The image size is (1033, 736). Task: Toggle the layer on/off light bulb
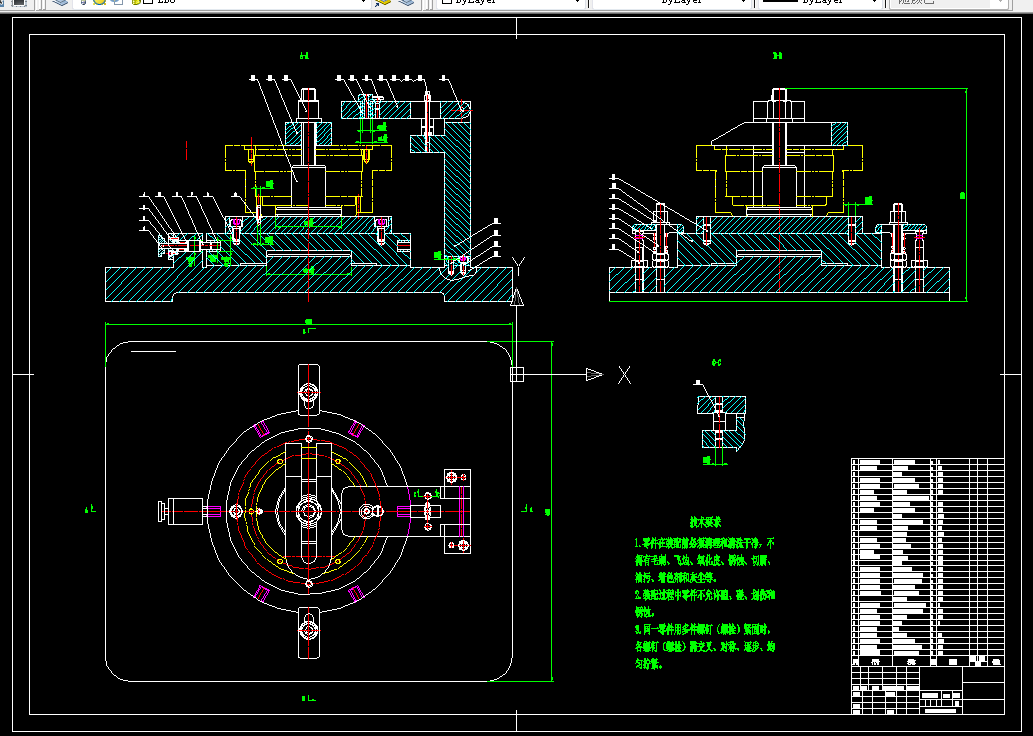click(x=84, y=2)
